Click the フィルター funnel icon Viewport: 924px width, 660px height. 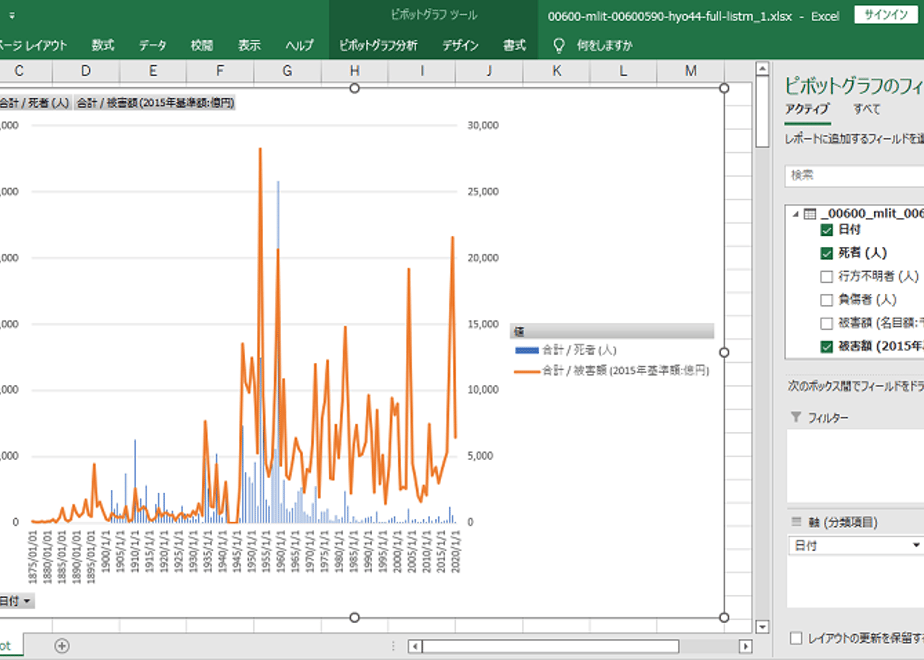tap(796, 417)
